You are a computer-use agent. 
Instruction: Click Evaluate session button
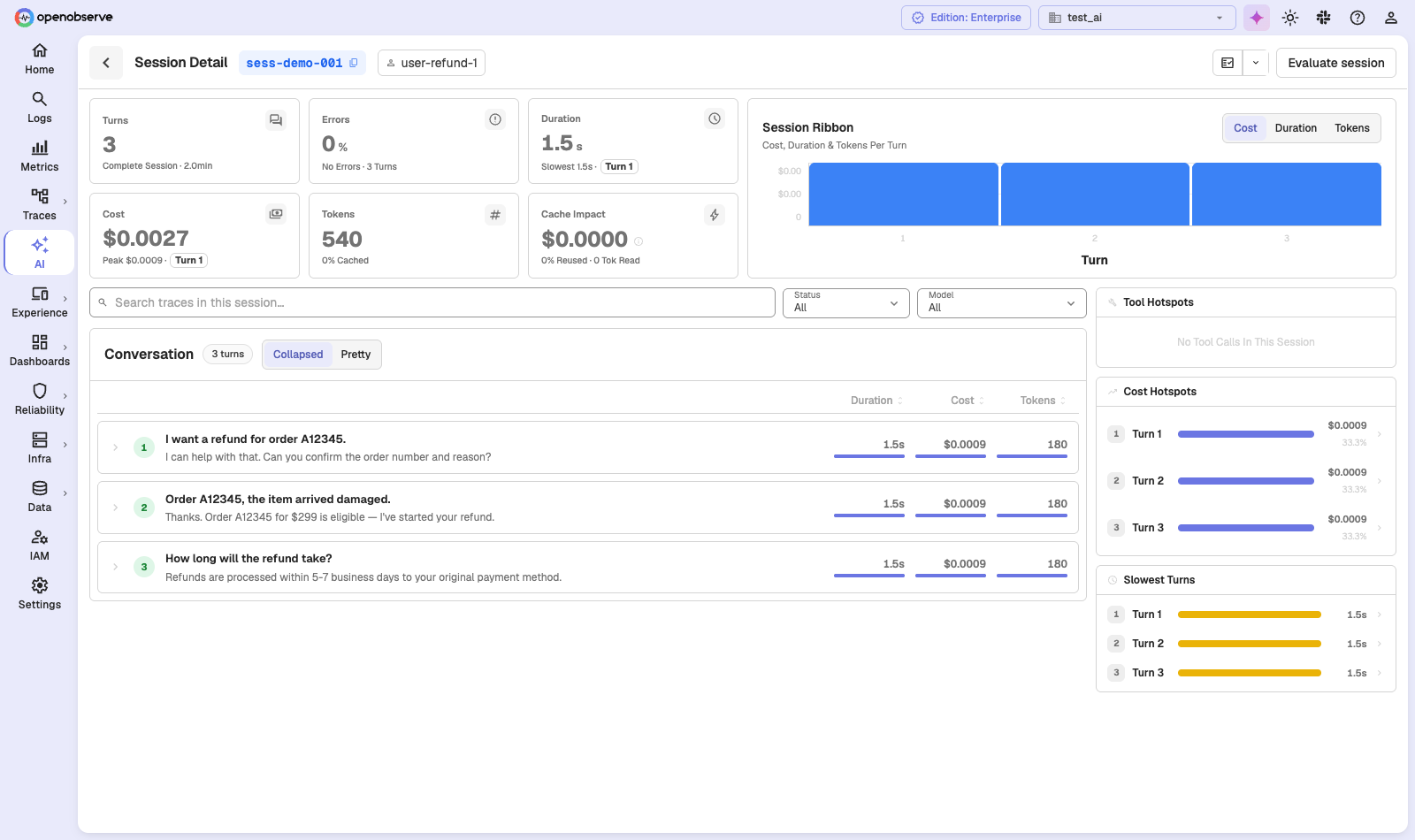[1336, 63]
